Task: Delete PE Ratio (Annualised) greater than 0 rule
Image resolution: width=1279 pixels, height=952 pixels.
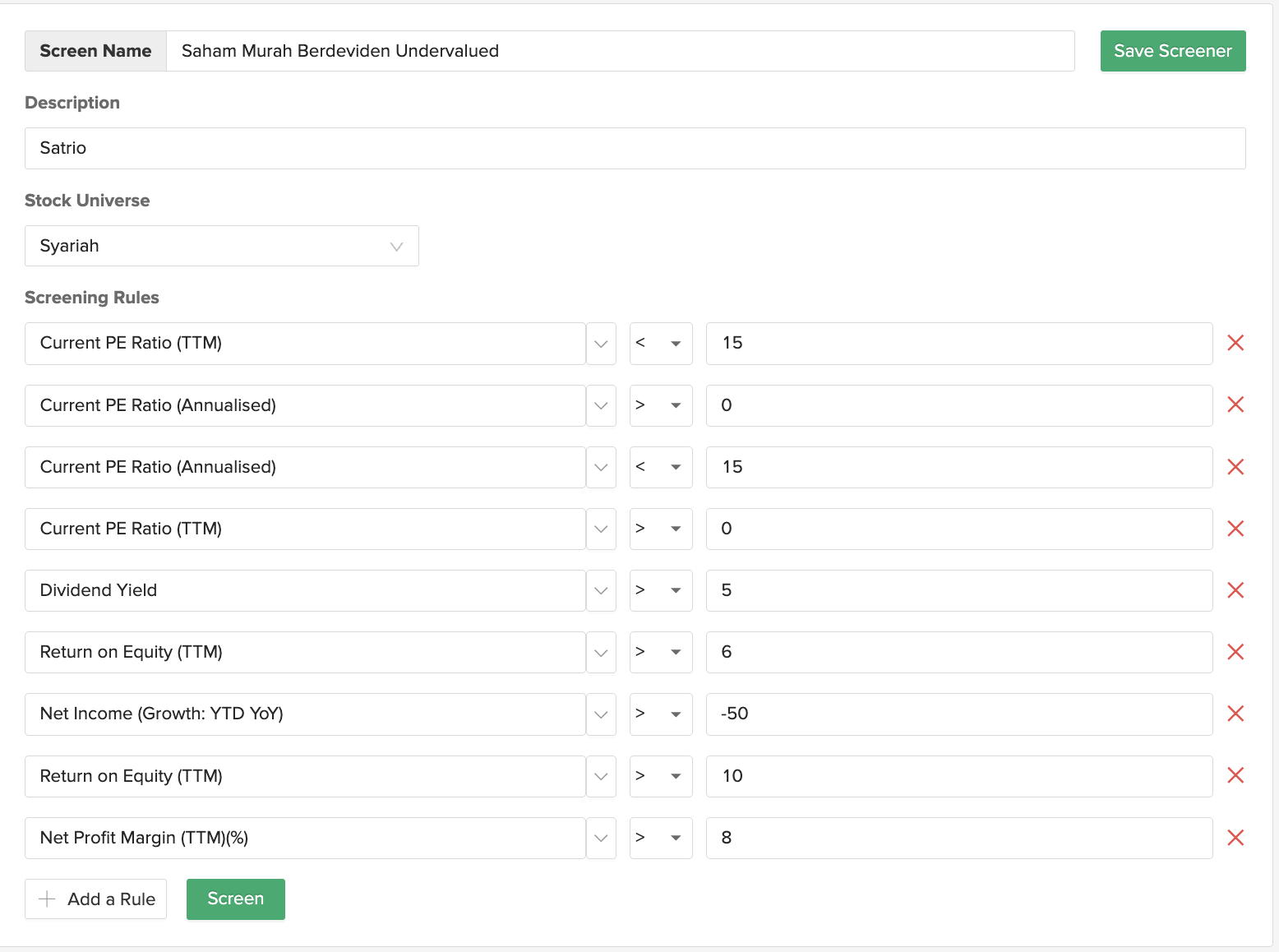Action: click(1235, 404)
